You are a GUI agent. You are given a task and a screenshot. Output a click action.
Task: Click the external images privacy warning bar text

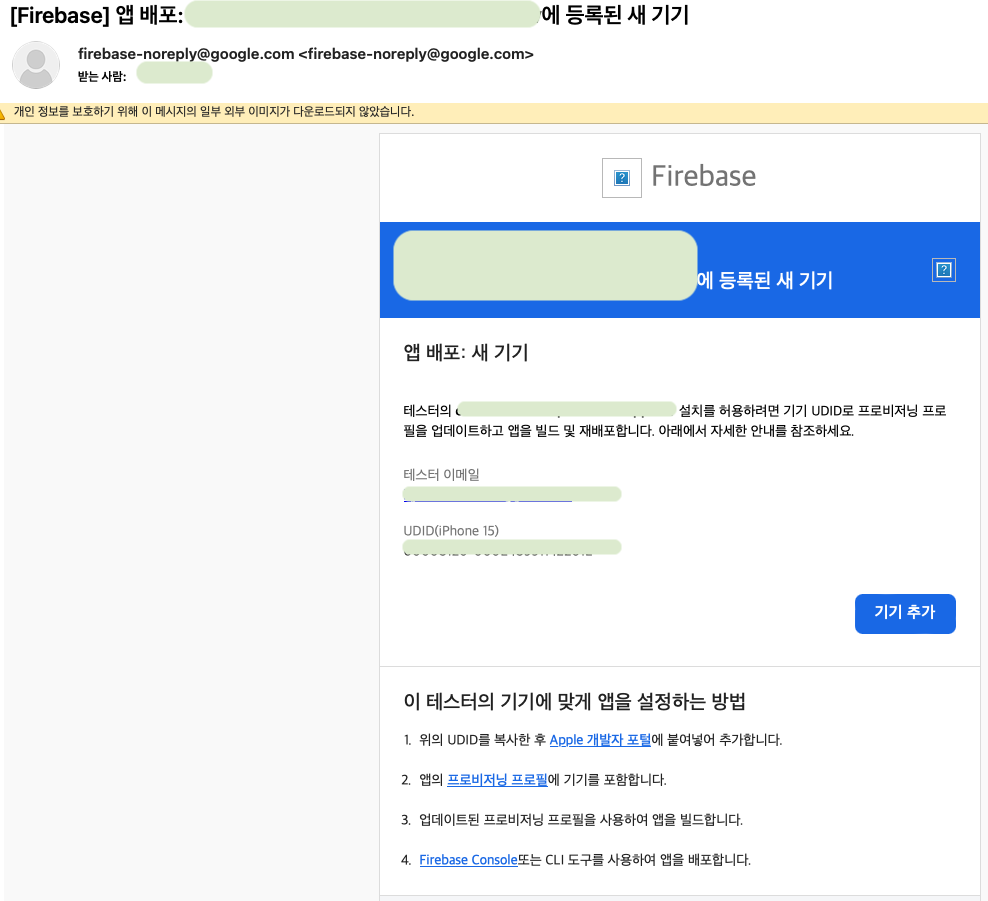coord(214,112)
